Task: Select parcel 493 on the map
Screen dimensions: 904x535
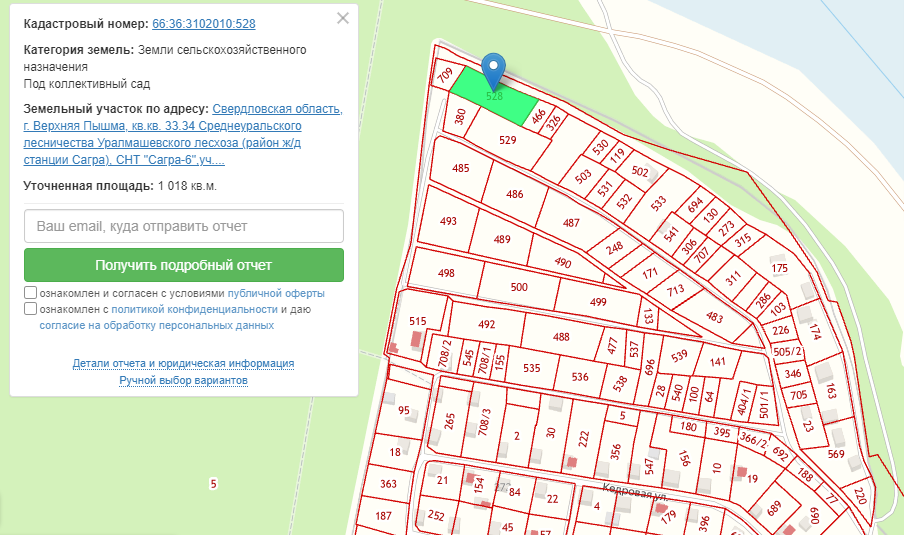Action: (x=448, y=220)
